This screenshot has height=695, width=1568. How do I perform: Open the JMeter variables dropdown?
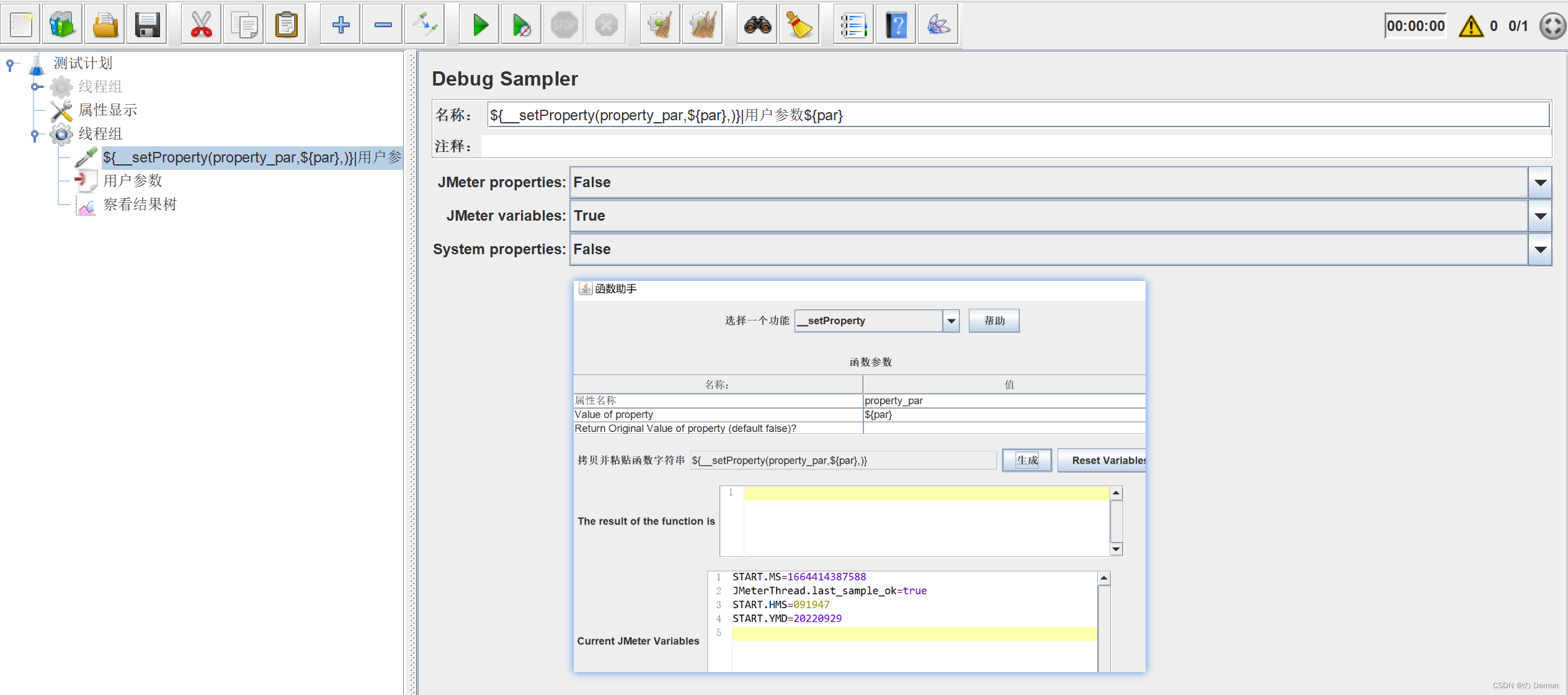(1540, 216)
